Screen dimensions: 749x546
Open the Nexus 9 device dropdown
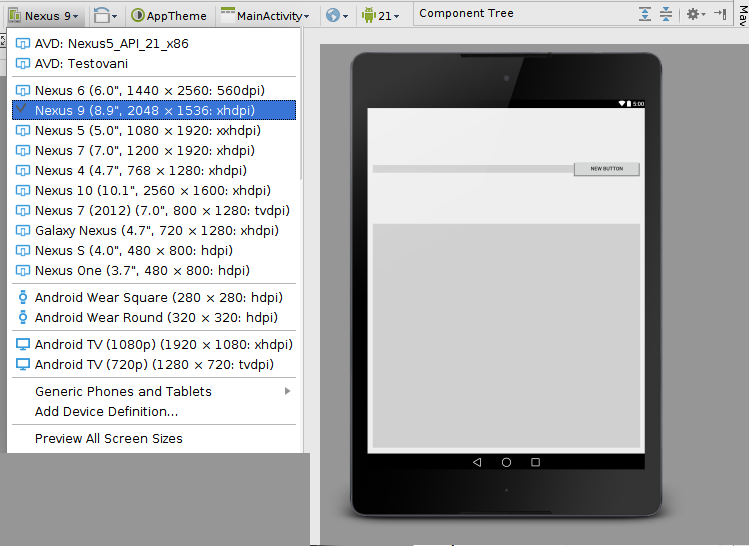click(43, 16)
